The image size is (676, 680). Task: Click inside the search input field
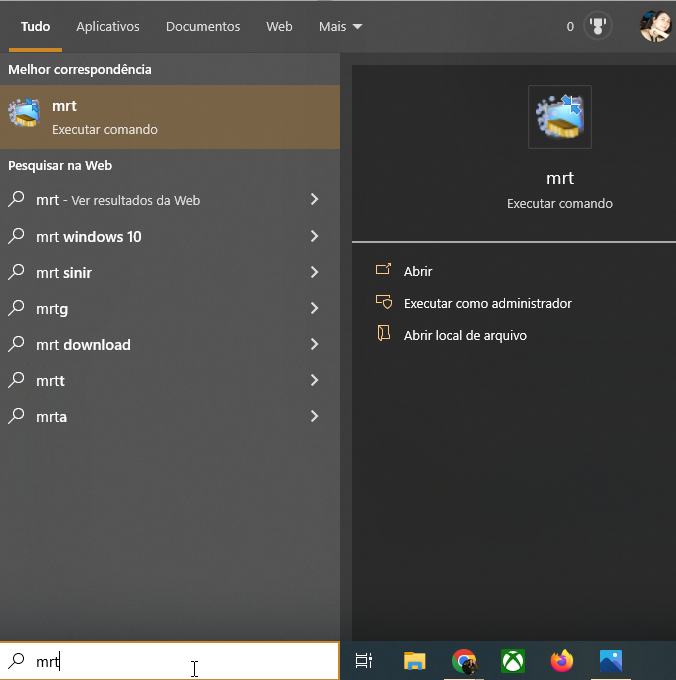[x=170, y=660]
